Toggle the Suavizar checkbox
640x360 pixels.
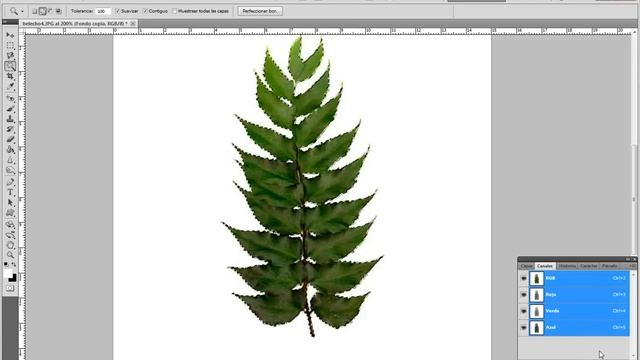118,11
